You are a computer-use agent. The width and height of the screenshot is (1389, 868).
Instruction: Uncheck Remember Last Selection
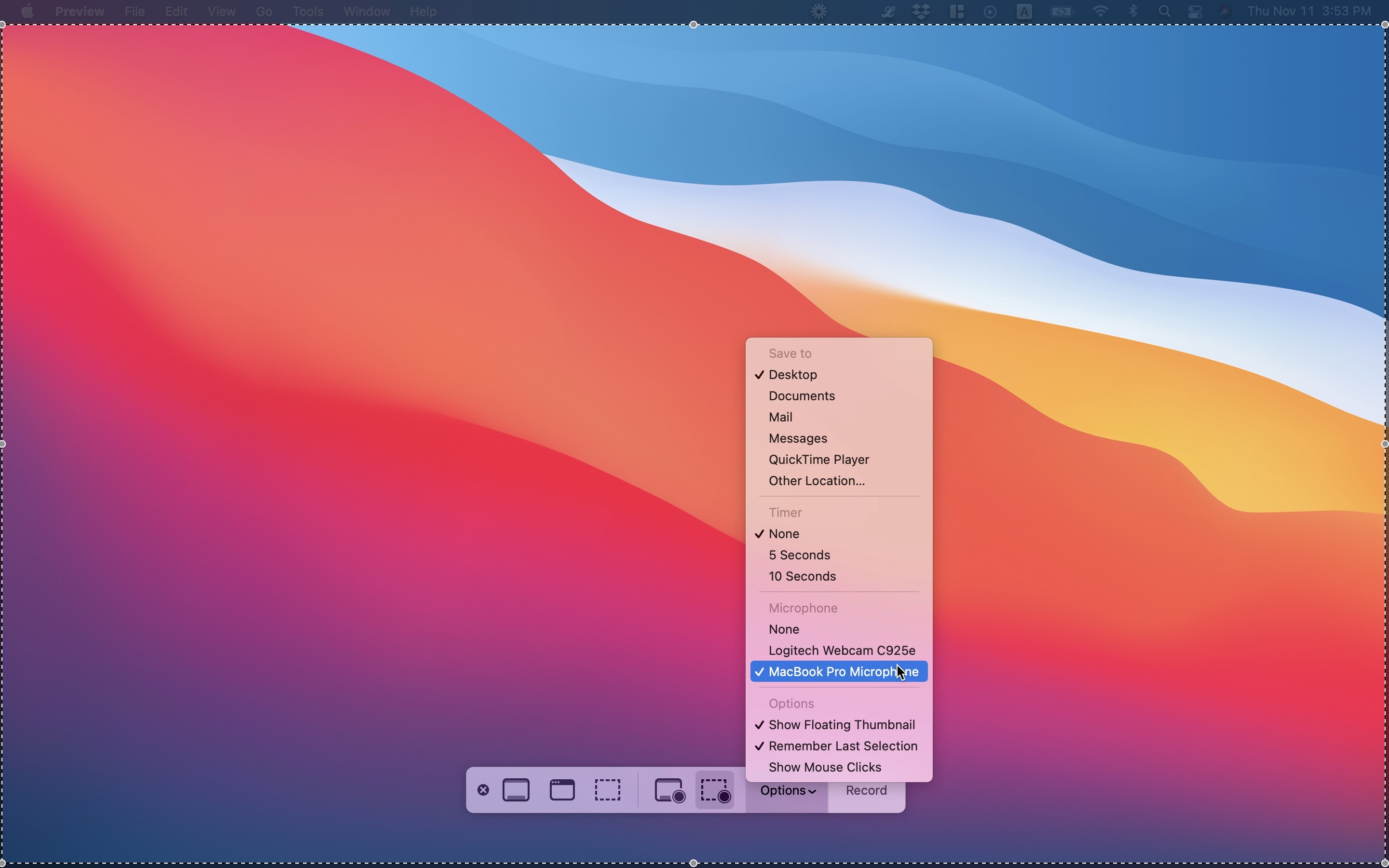coord(843,745)
